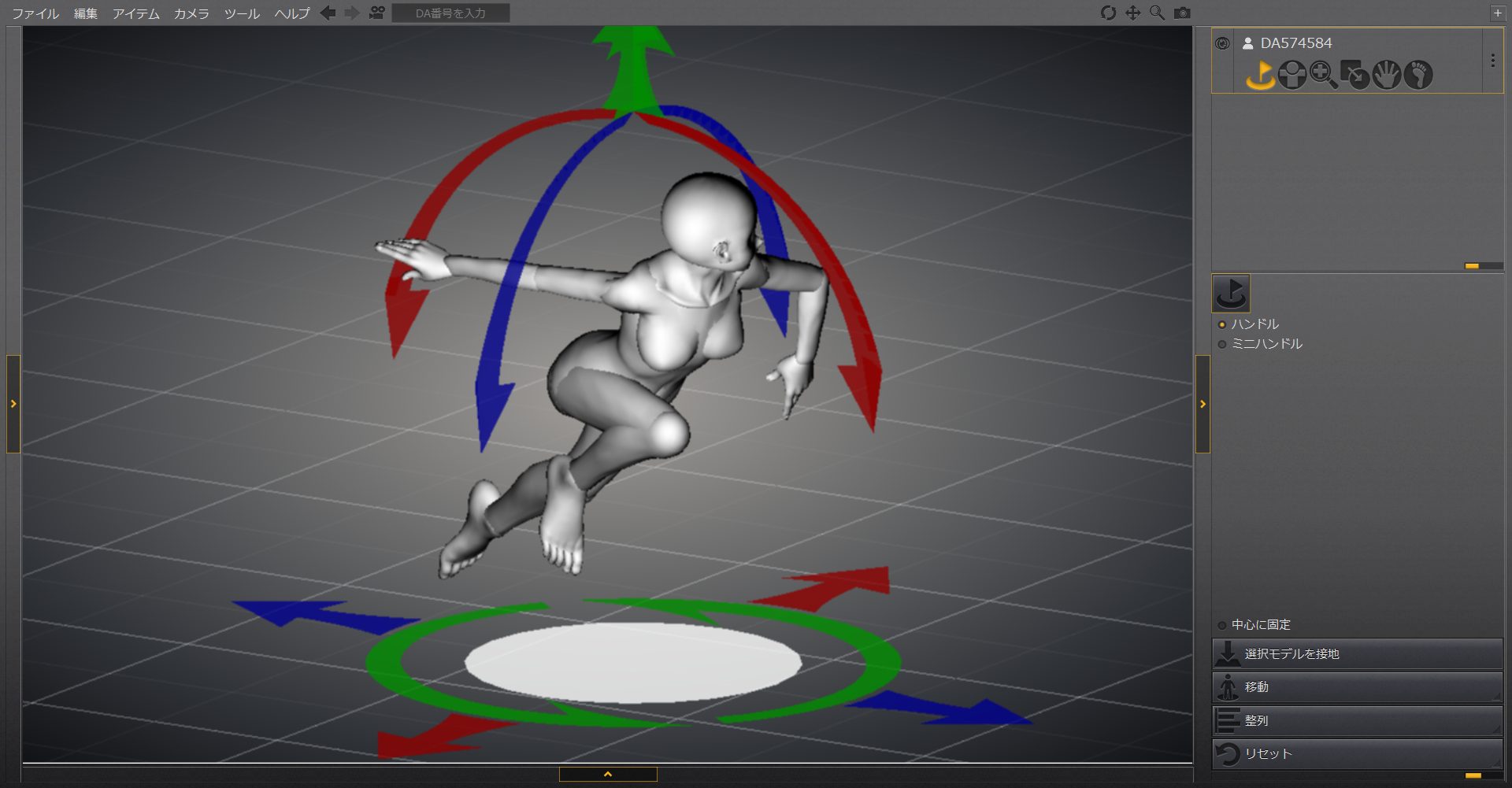
Task: Click the pan camera cross-arrows icon
Action: [1132, 13]
